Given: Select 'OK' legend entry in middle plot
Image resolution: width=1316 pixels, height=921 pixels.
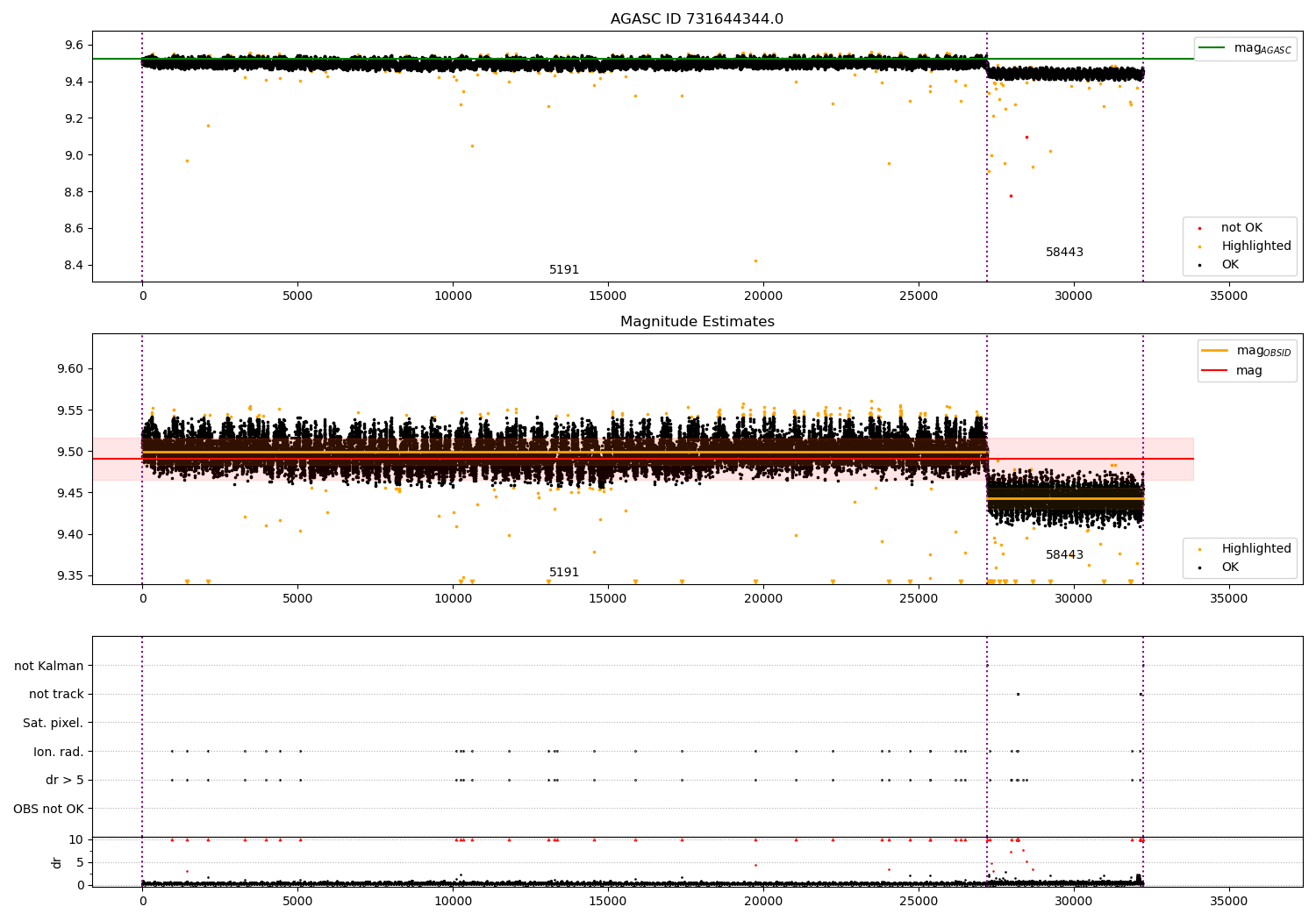Looking at the screenshot, I should [x=1230, y=568].
